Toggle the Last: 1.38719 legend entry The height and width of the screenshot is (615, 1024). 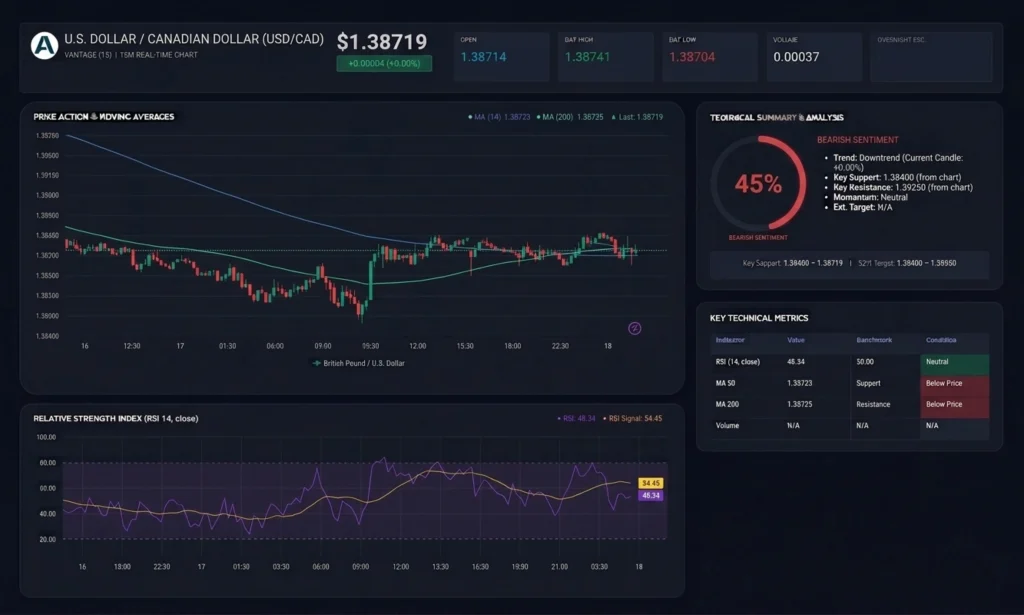click(x=637, y=117)
